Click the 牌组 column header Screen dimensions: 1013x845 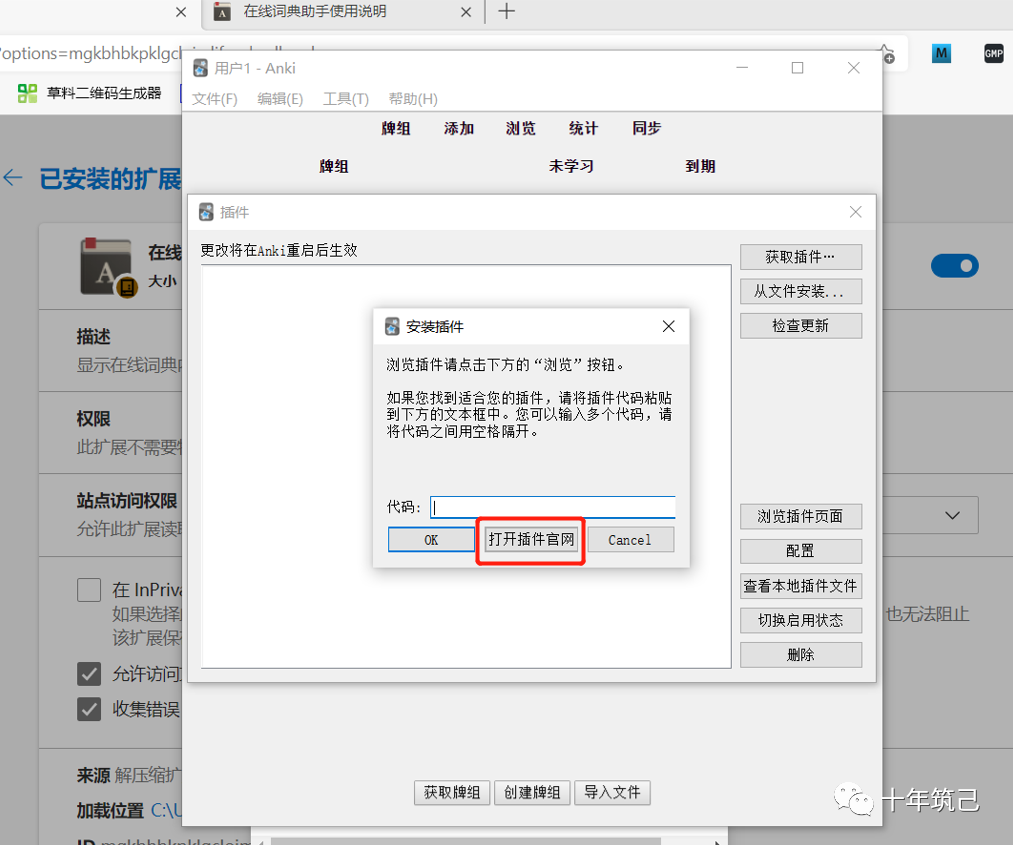(x=334, y=166)
